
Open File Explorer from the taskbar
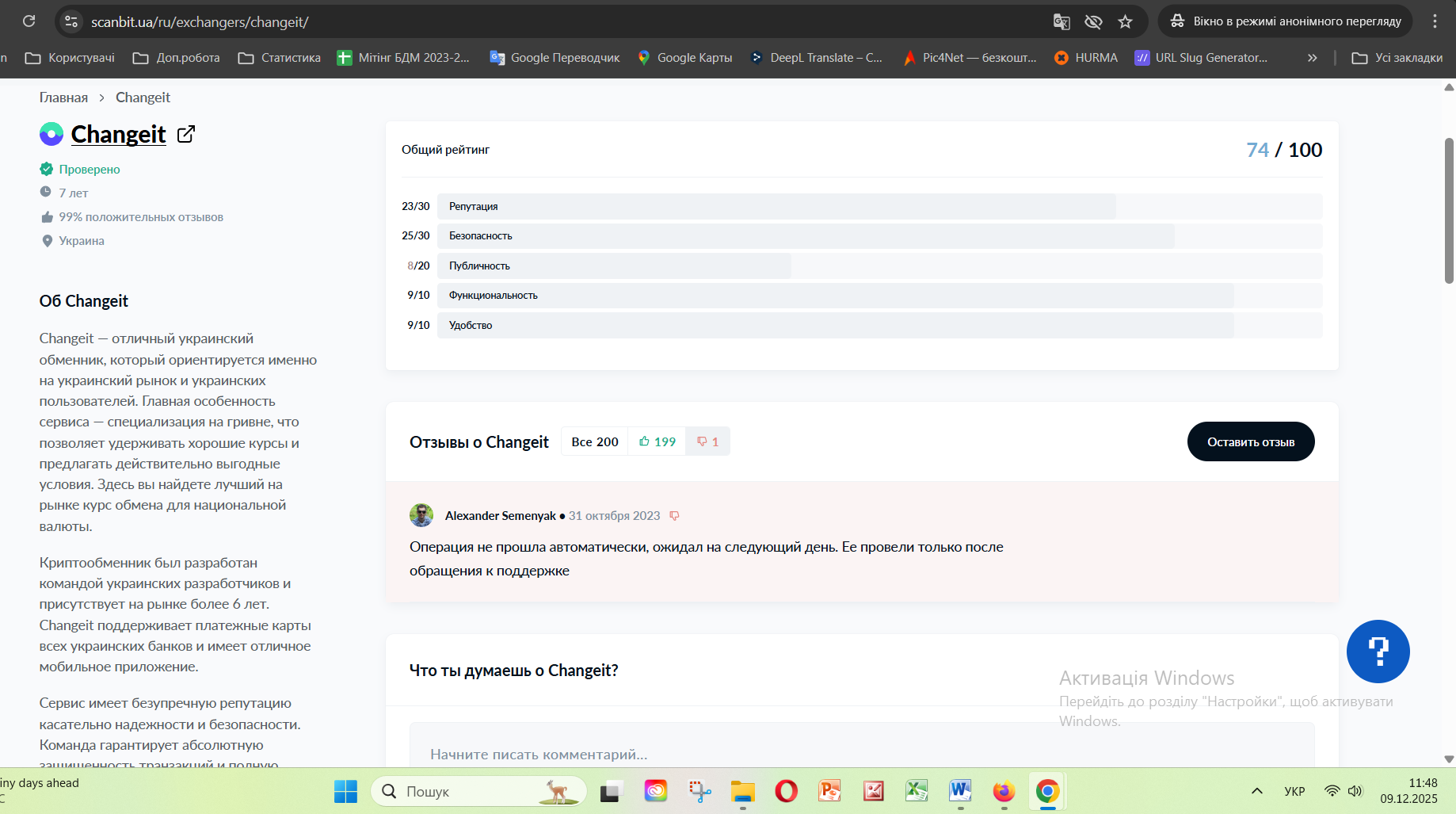tap(742, 791)
